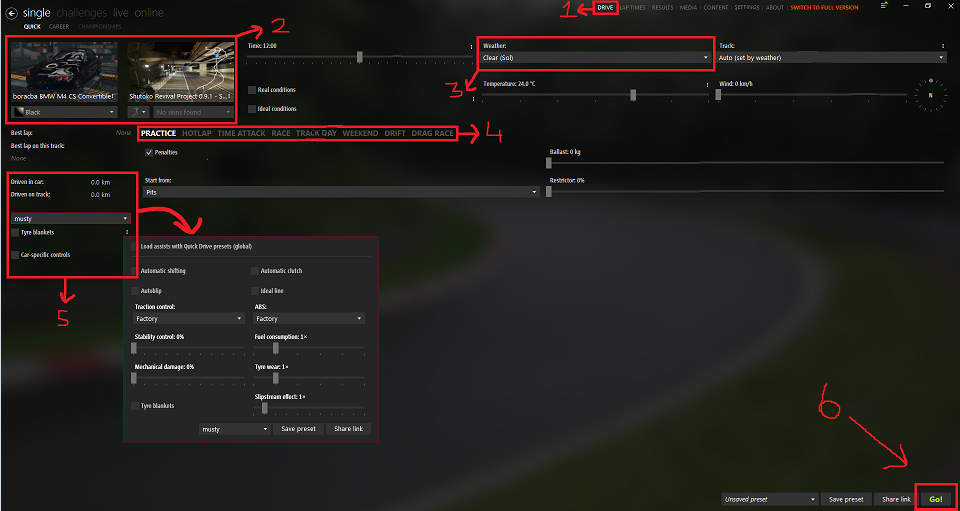Select the BMW M4 CS car thumbnail
Image resolution: width=960 pixels, height=511 pixels.
pyautogui.click(x=64, y=71)
